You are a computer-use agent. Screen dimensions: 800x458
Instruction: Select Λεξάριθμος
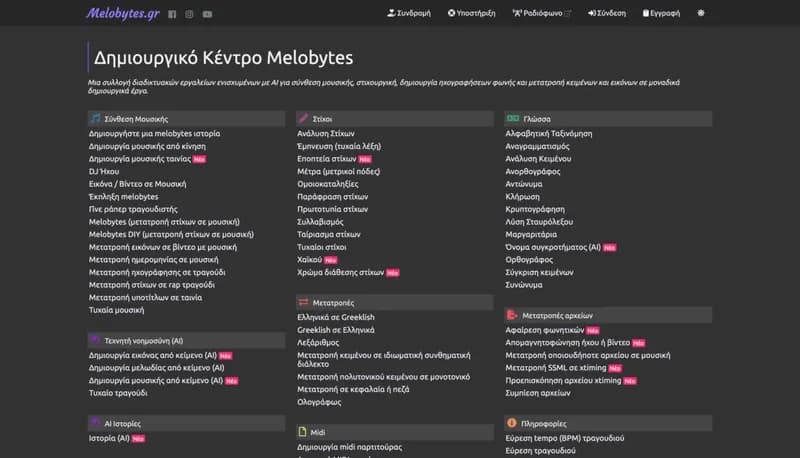318,343
